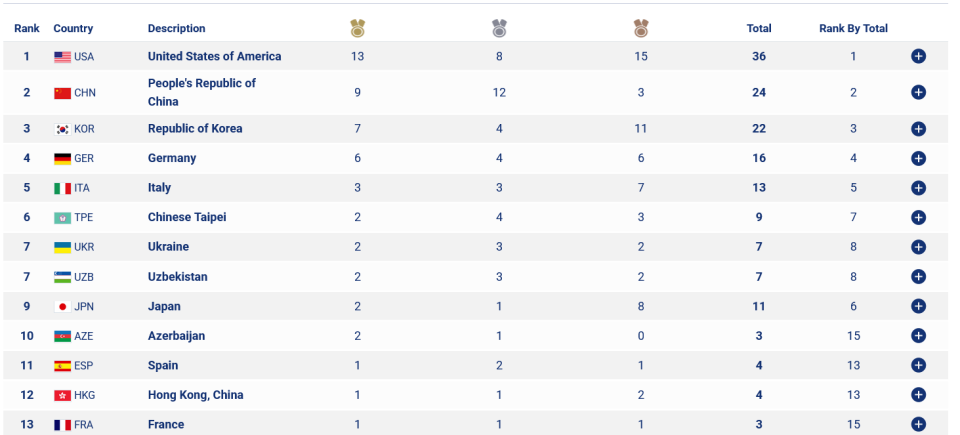
Task: Expand the France row plus button
Action: [x=918, y=424]
